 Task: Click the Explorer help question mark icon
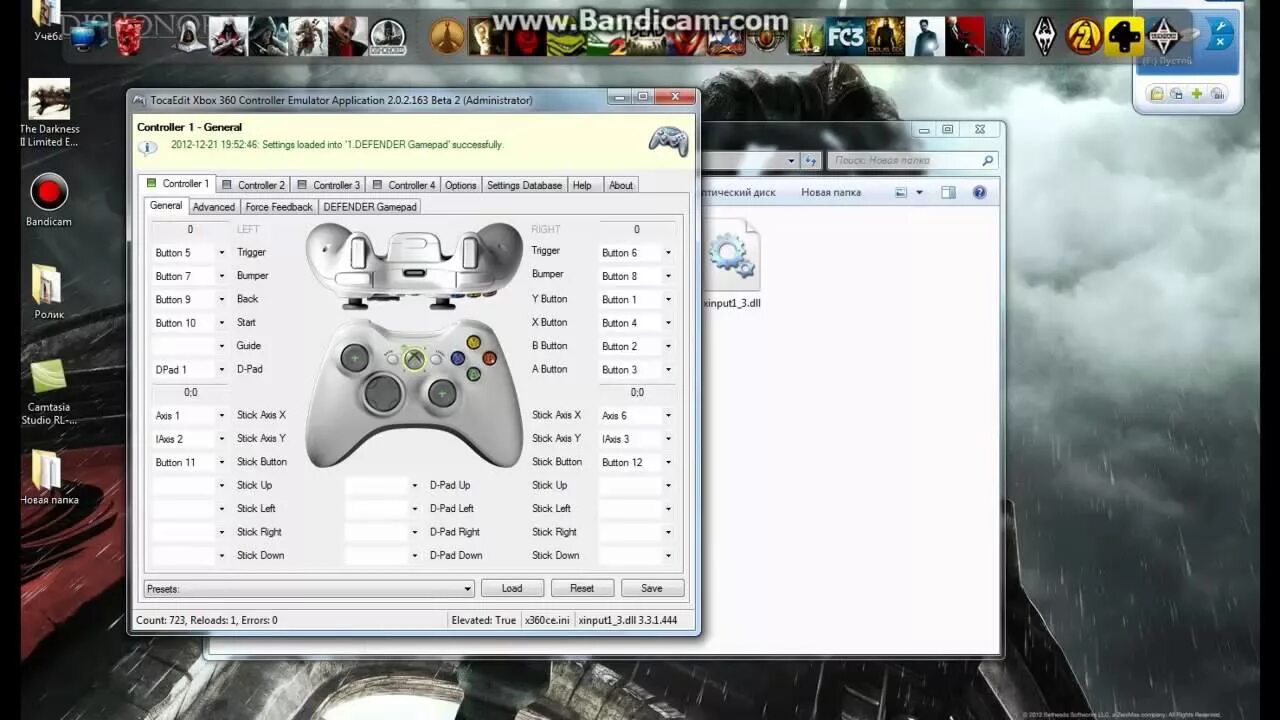979,192
